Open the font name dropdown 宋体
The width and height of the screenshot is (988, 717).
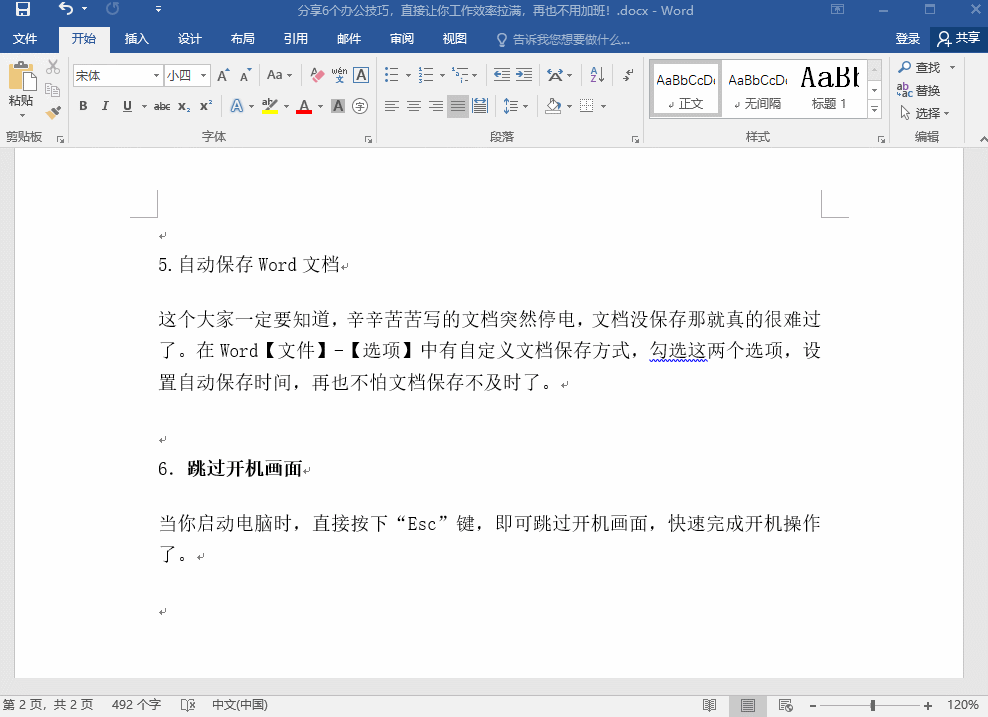[156, 76]
